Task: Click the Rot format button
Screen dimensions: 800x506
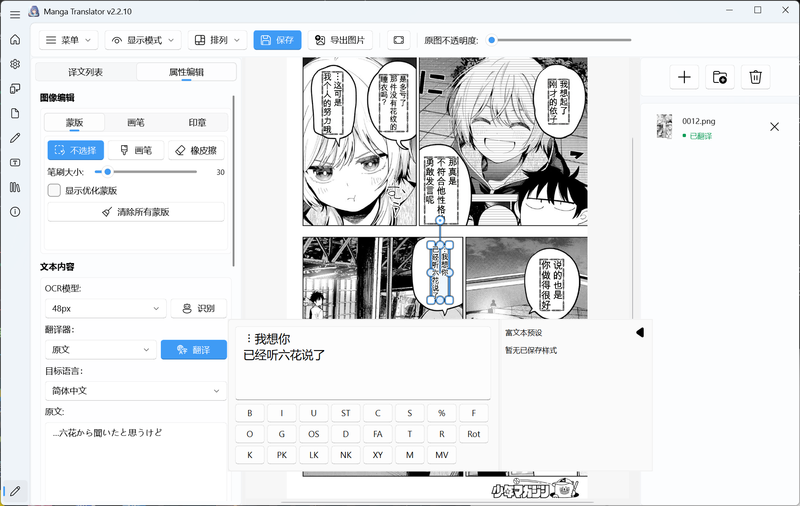Action: click(x=473, y=434)
